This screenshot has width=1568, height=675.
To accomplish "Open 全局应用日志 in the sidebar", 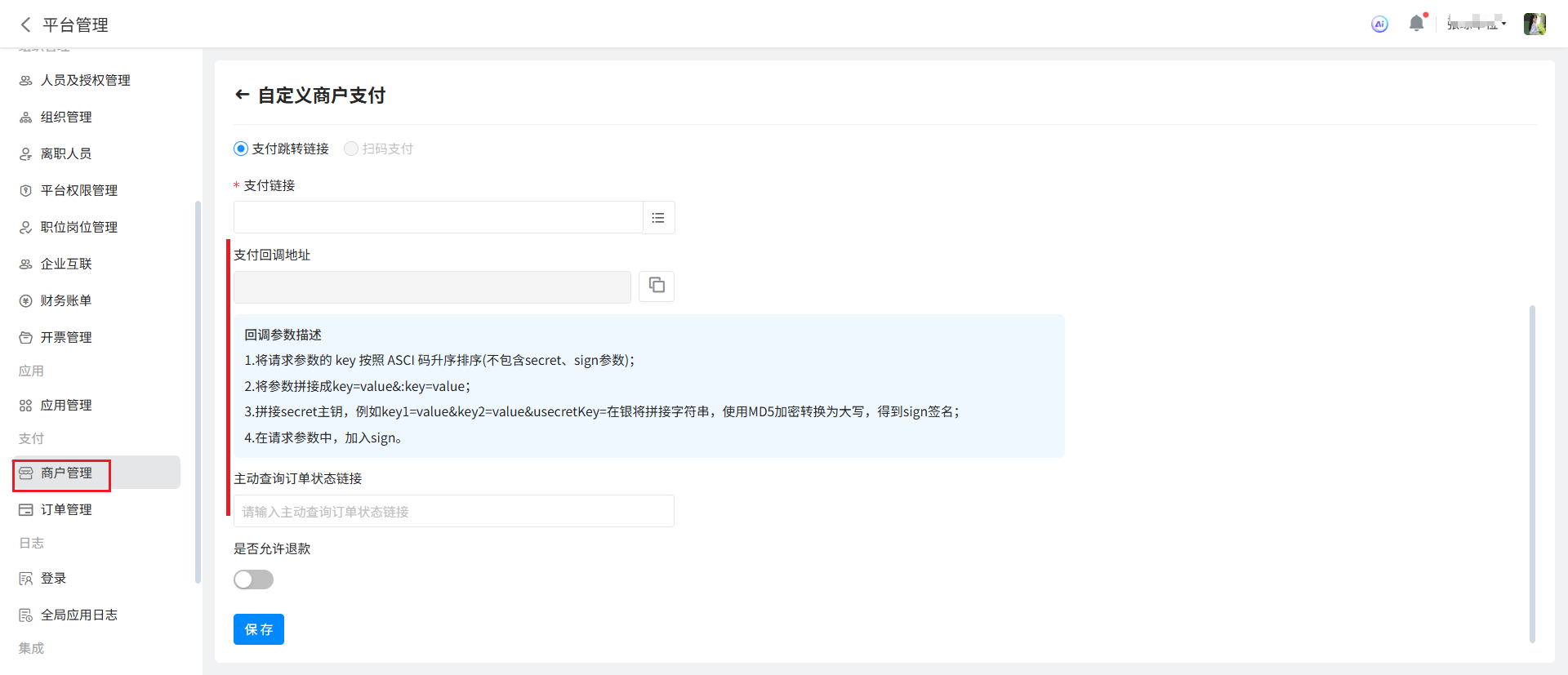I will click(x=79, y=615).
